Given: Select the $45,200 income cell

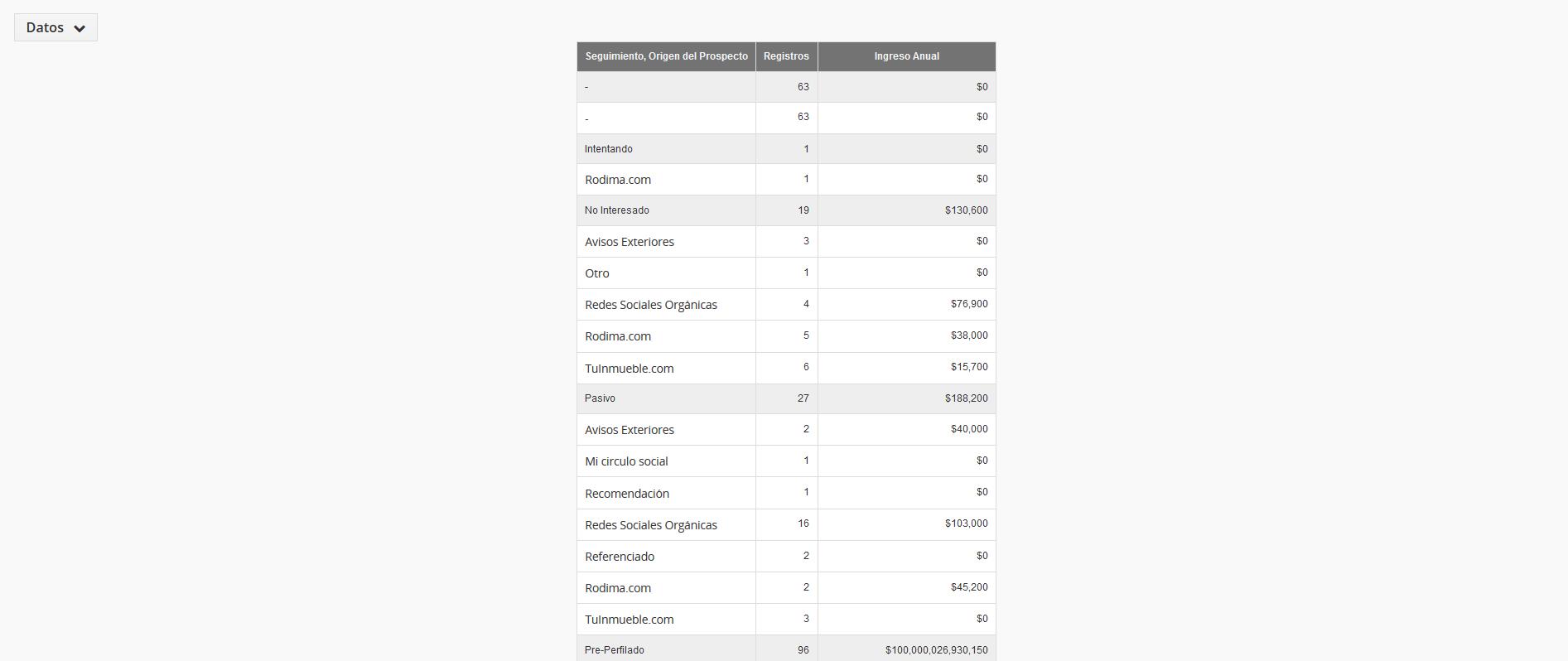Looking at the screenshot, I should (x=969, y=587).
